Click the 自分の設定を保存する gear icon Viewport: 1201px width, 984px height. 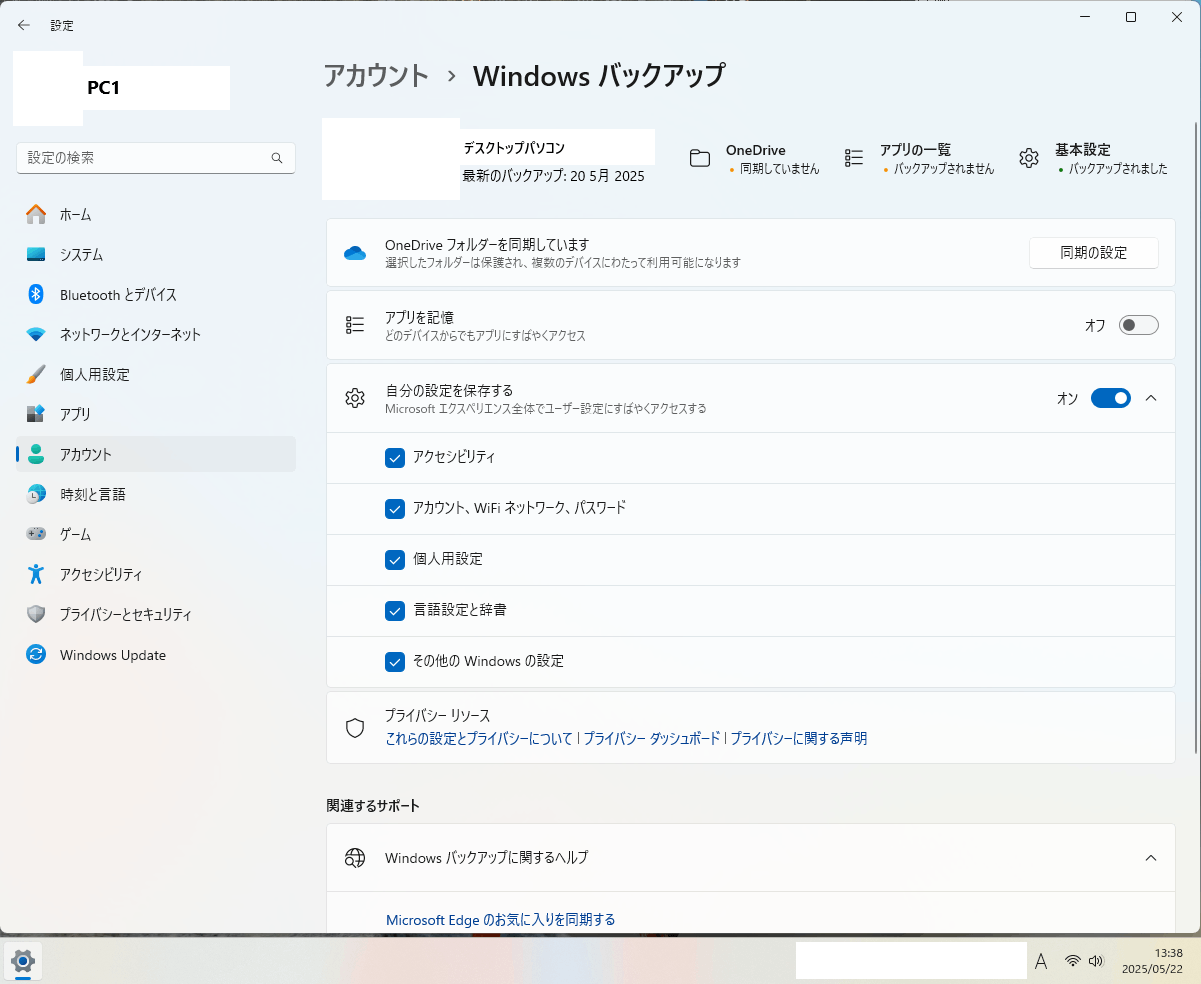coord(355,398)
